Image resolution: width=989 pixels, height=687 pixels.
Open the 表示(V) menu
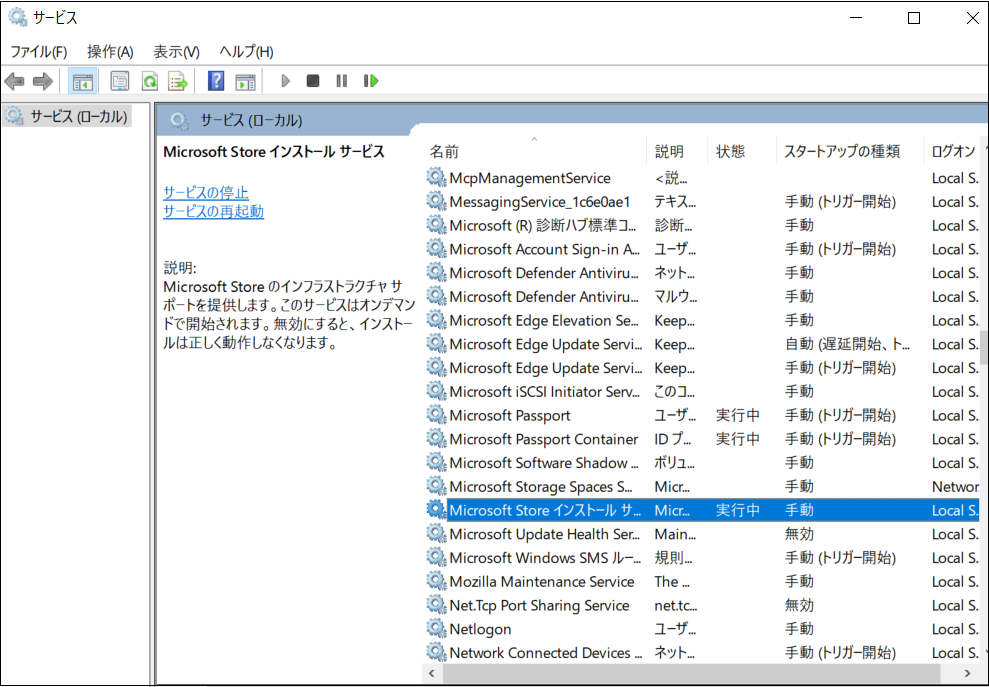tap(177, 52)
